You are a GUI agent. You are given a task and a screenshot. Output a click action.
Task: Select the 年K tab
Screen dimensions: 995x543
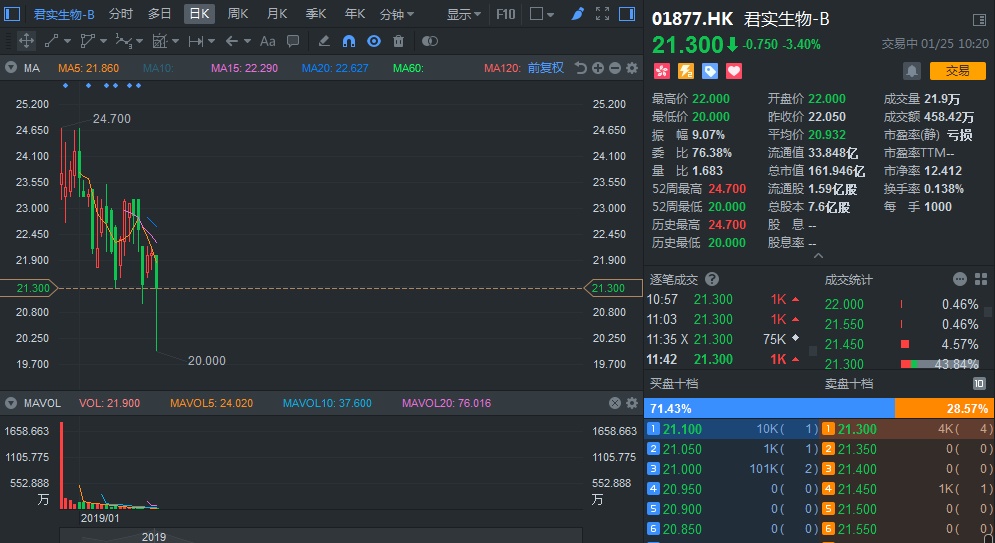click(x=355, y=13)
